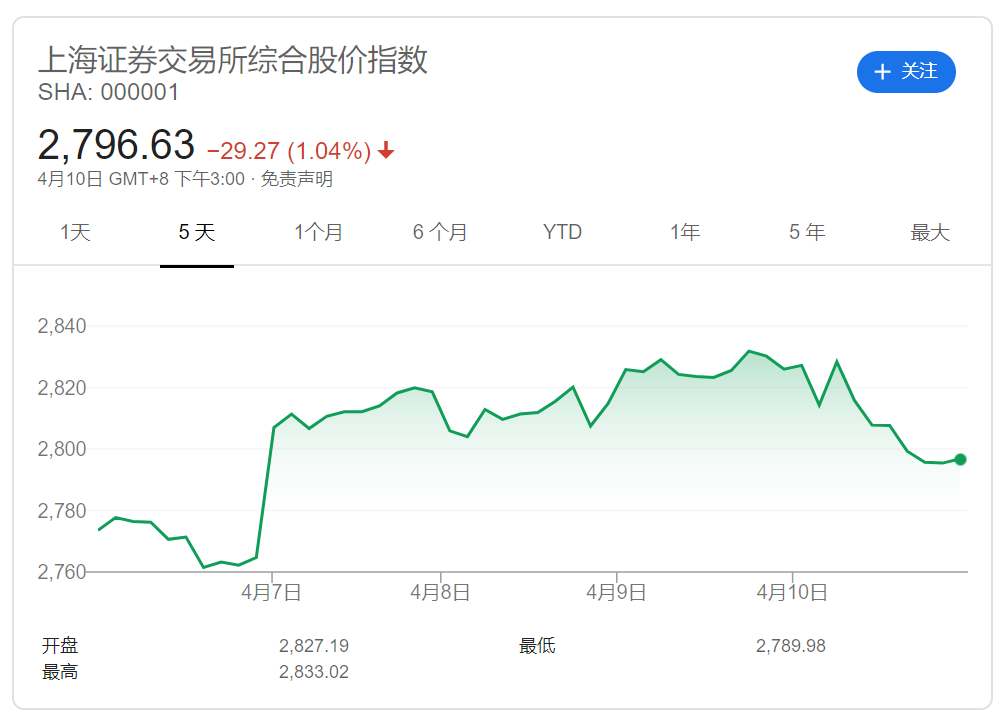Click the 最低 value 2,789.98
The height and width of the screenshot is (718, 1000).
pyautogui.click(x=791, y=646)
